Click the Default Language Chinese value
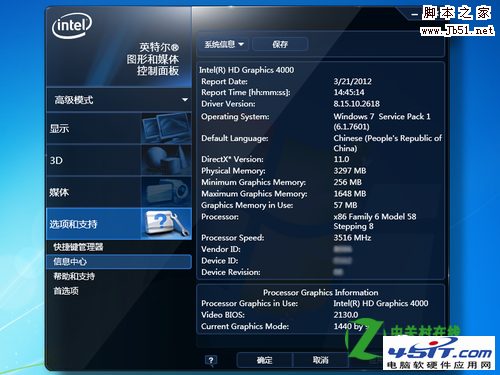 tap(388, 143)
